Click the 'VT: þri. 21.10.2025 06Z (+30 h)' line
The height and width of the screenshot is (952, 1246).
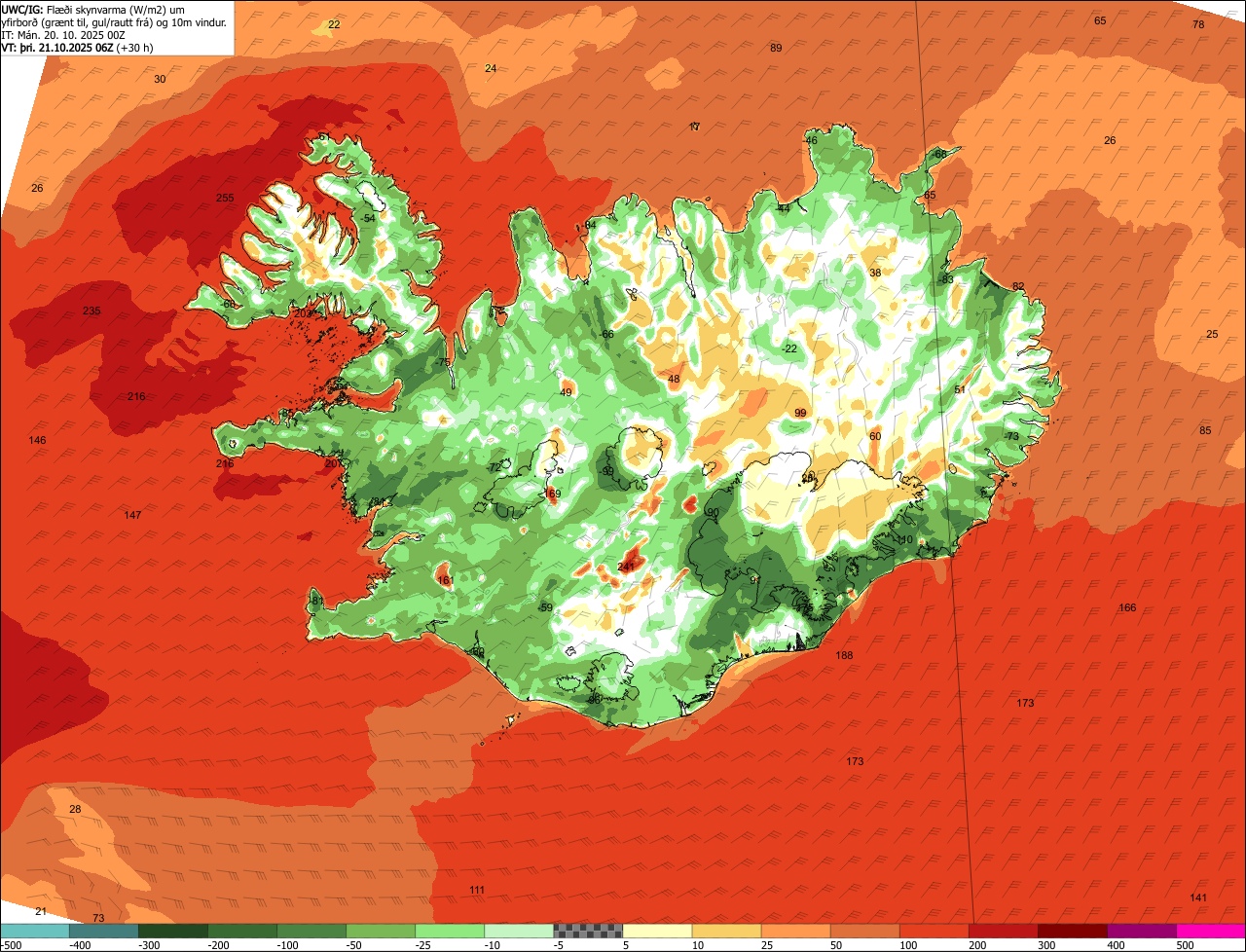(76, 47)
